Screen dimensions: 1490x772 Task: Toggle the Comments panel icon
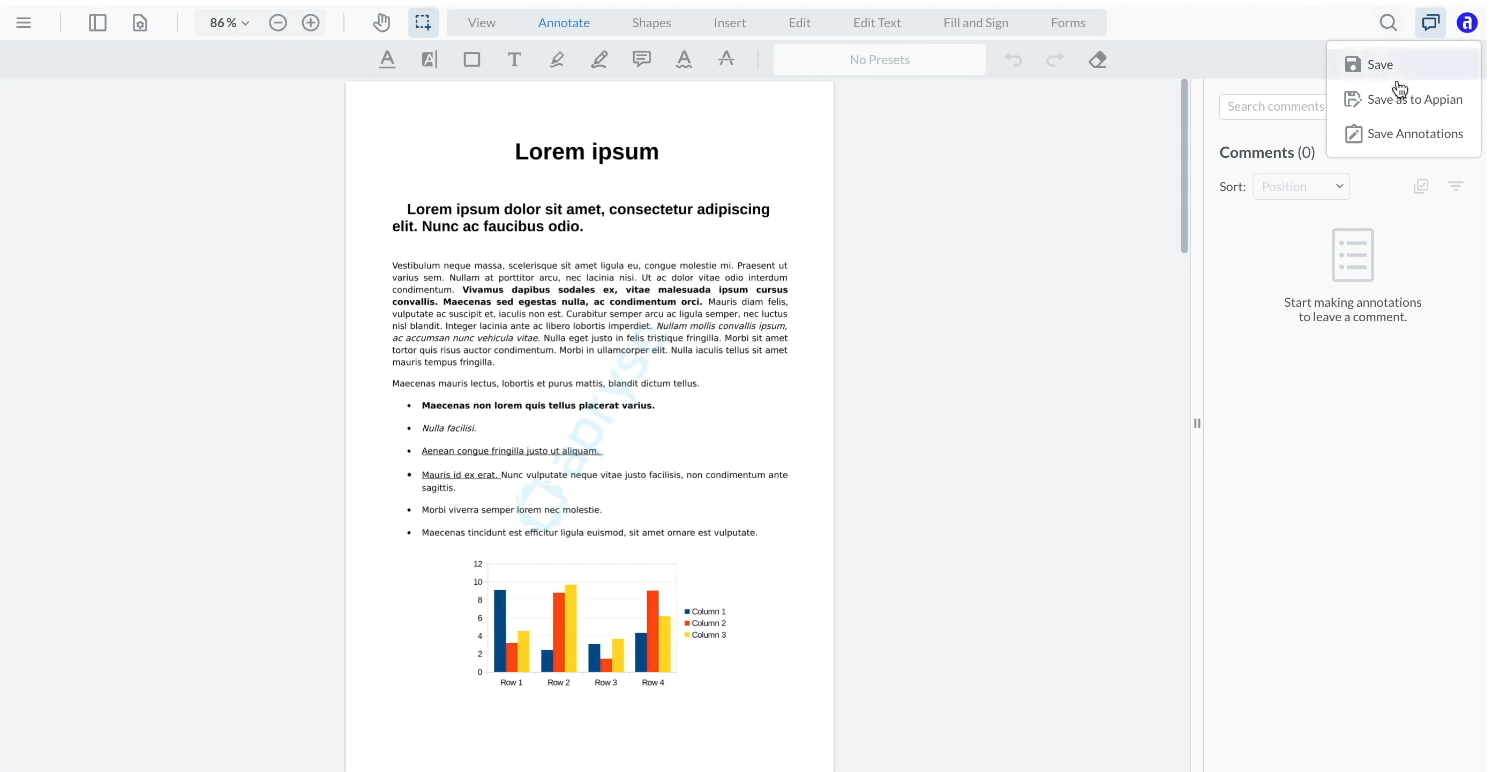(1431, 22)
